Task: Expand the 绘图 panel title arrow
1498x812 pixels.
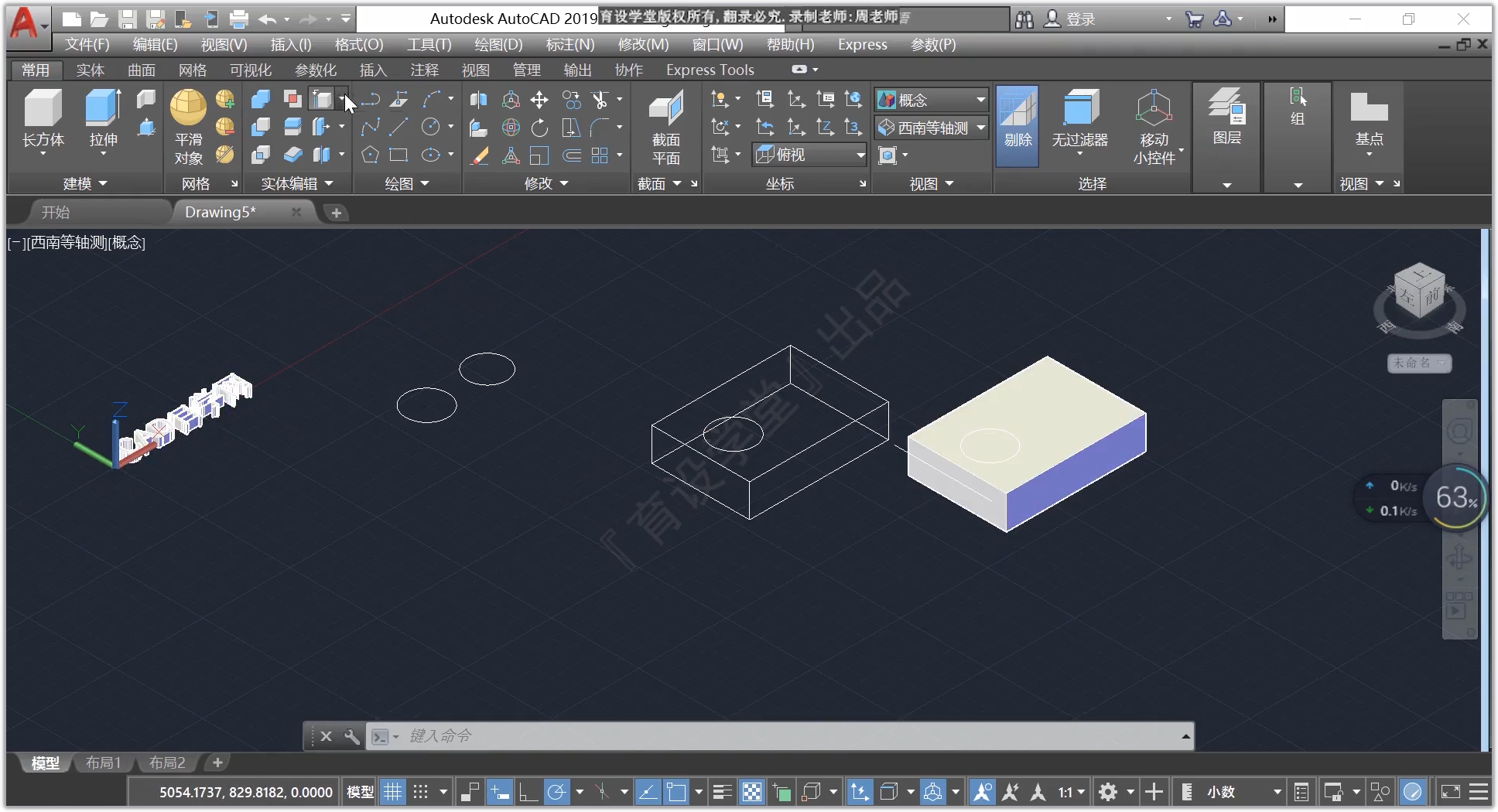Action: click(x=425, y=183)
